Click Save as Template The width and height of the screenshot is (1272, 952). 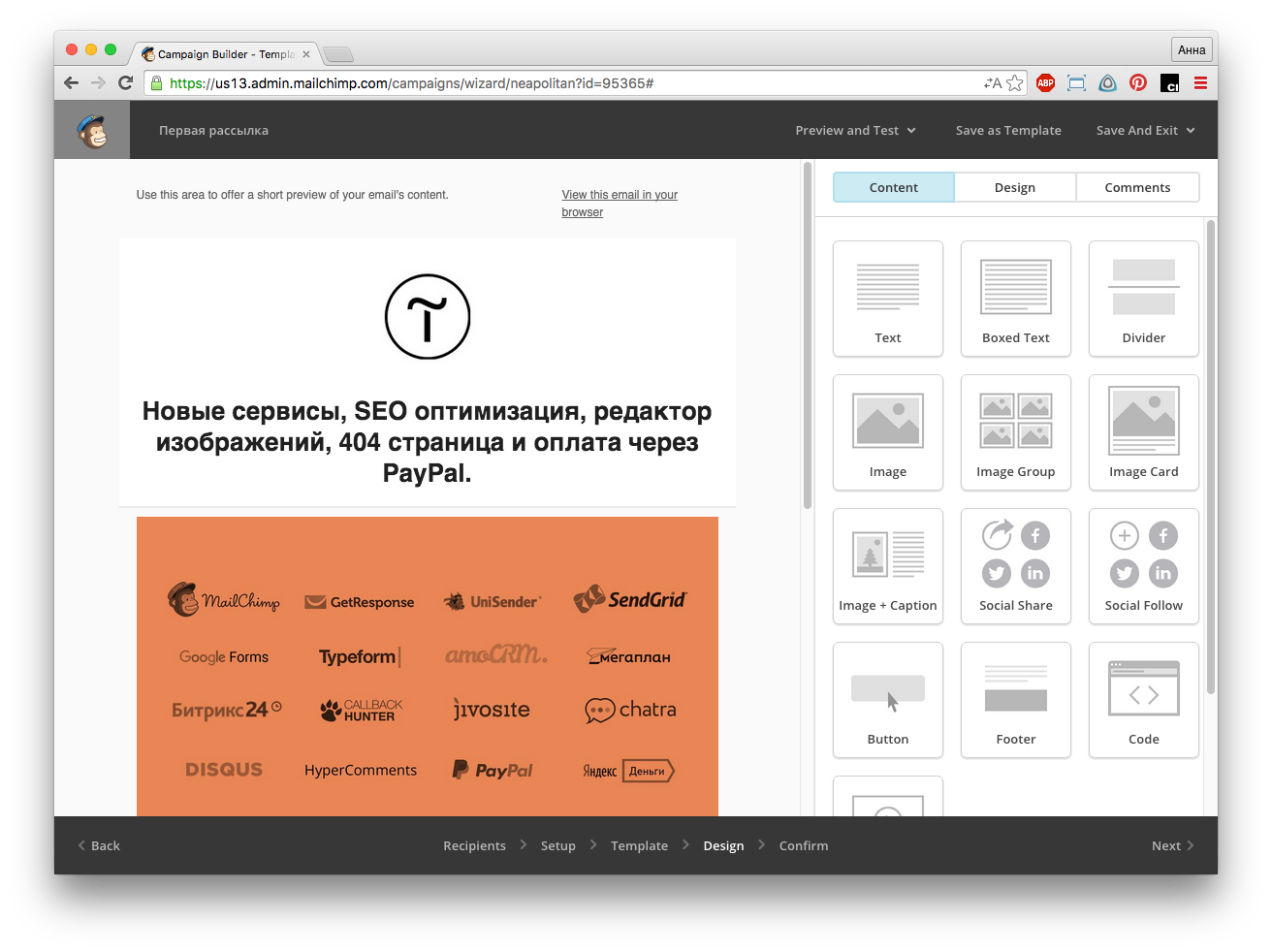[1008, 131]
